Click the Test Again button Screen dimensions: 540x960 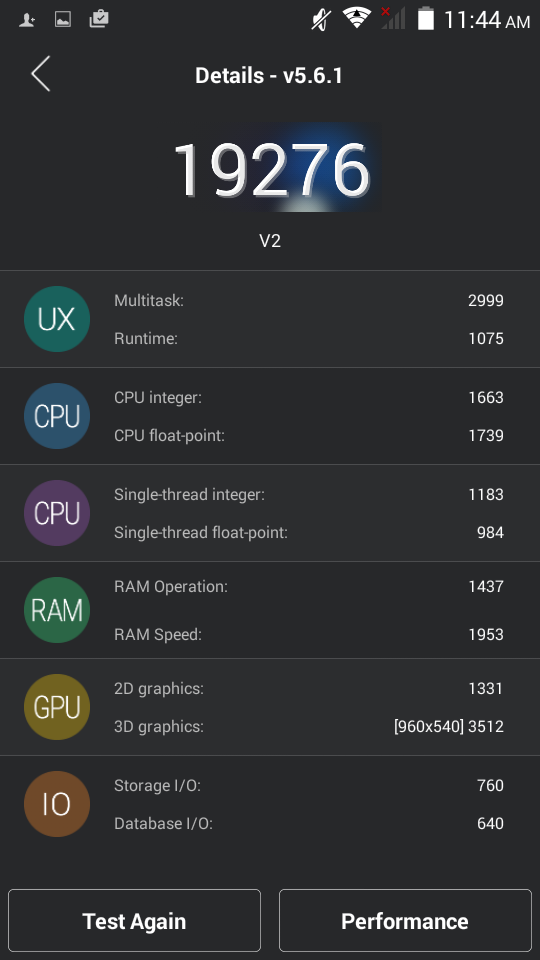click(x=135, y=921)
